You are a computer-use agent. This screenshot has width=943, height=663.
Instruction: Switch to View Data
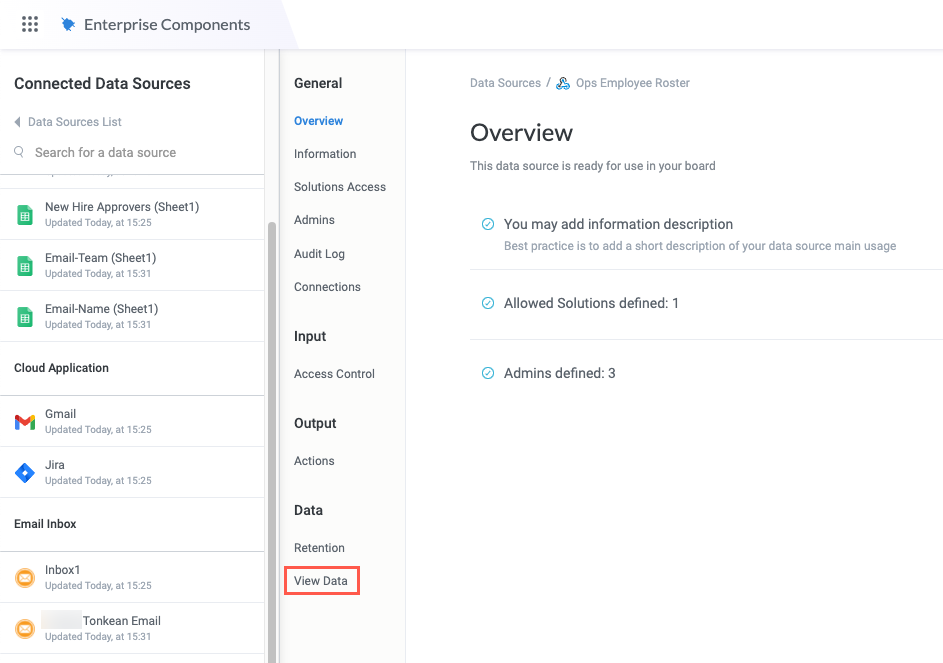point(320,580)
